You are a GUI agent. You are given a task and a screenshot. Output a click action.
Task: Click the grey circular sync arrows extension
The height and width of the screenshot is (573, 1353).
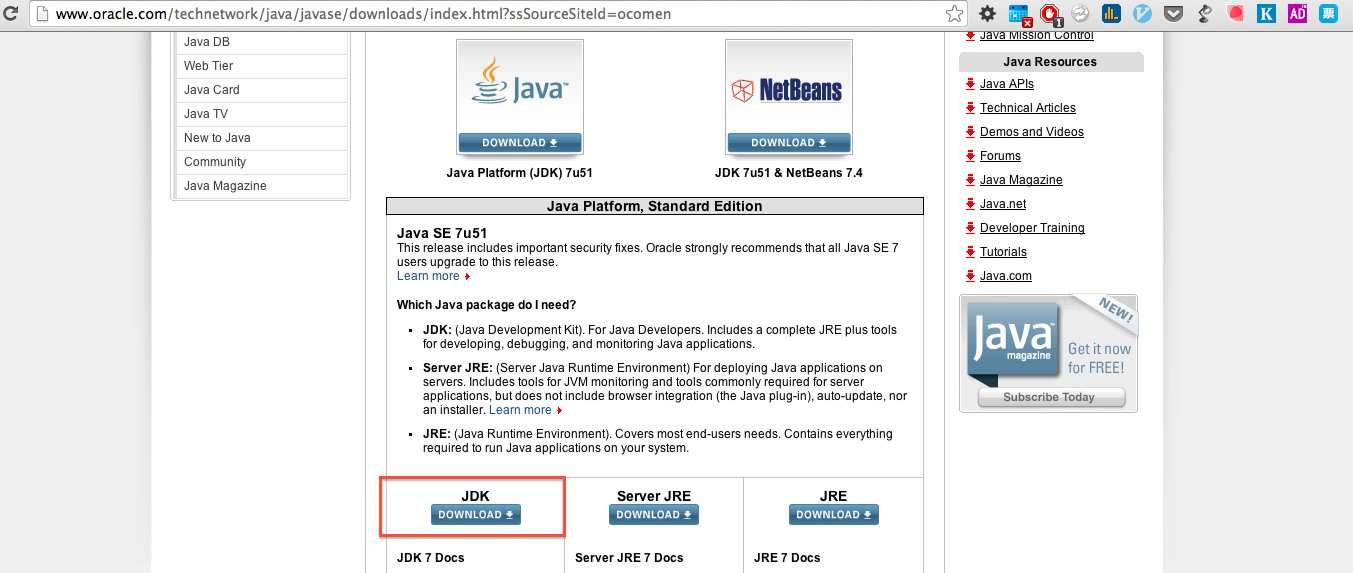[1080, 14]
